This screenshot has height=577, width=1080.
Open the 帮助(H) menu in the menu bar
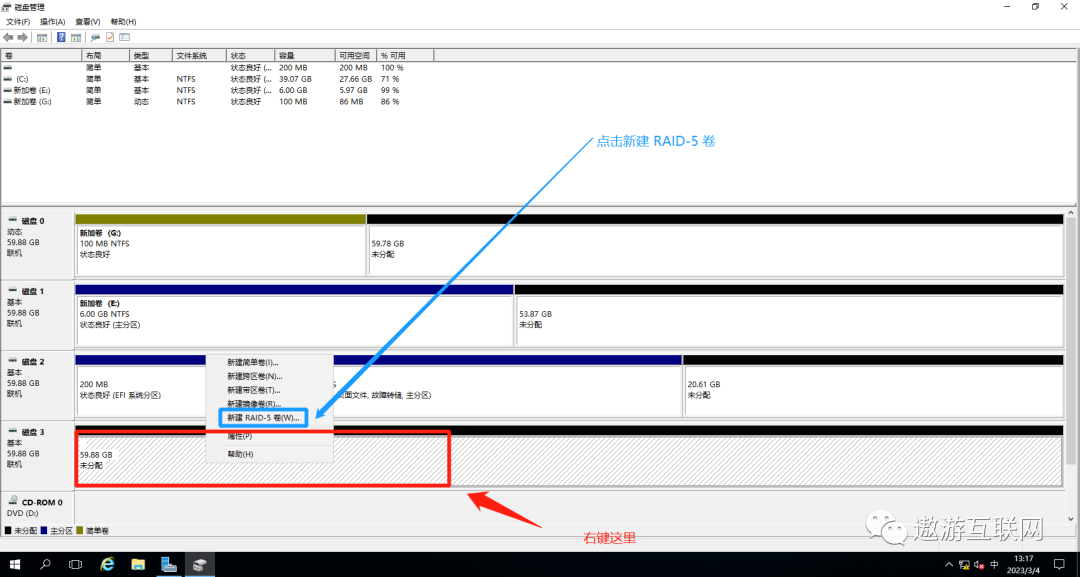point(123,22)
